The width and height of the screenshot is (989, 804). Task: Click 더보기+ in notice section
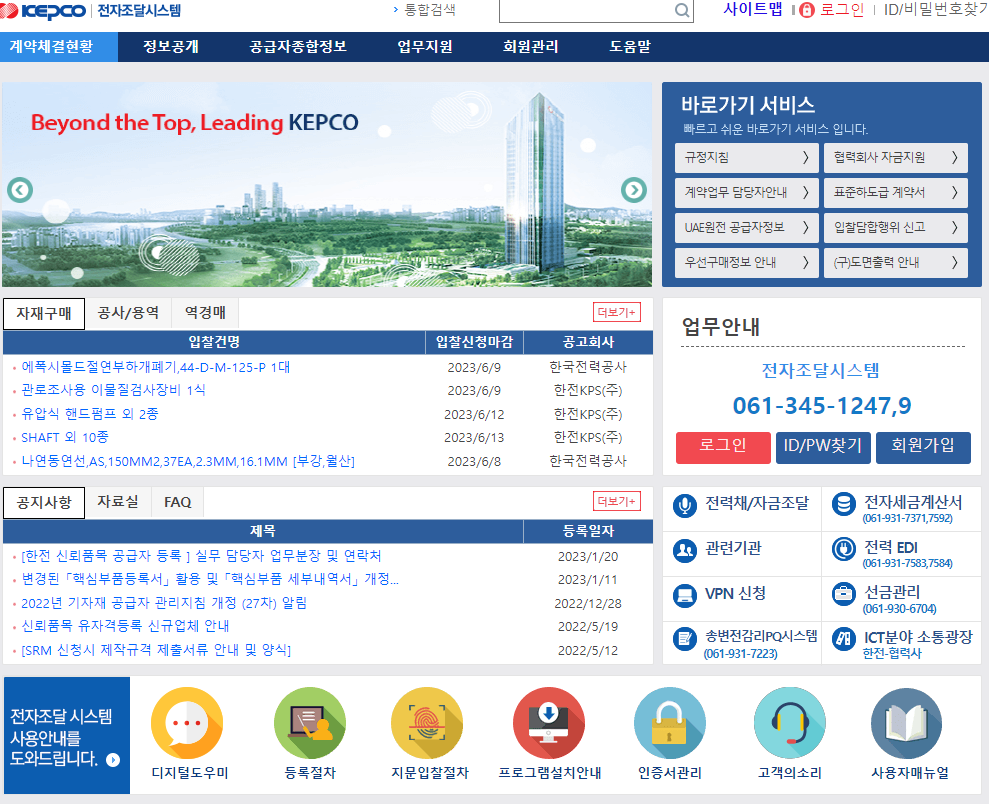coord(617,501)
